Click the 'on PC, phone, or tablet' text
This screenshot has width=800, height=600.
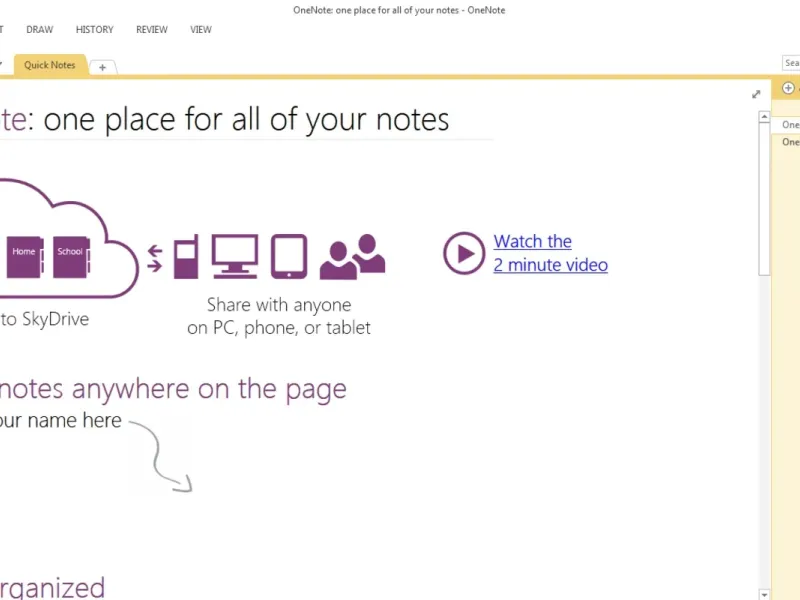279,328
